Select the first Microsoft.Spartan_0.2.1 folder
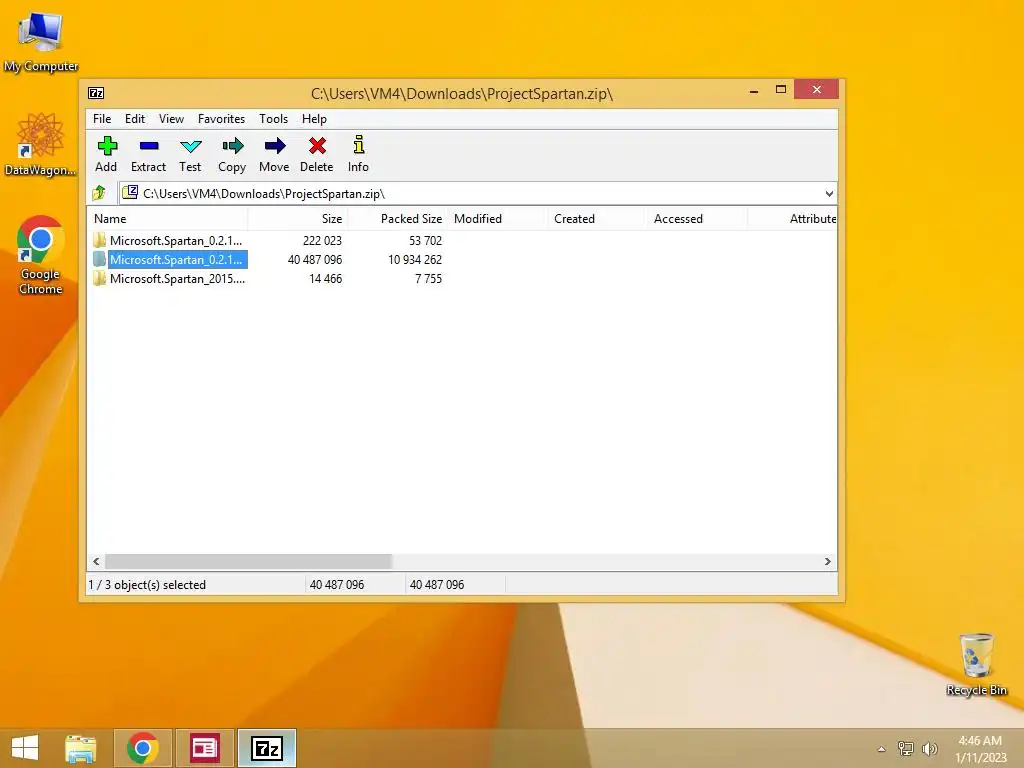1024x768 pixels. pos(176,240)
